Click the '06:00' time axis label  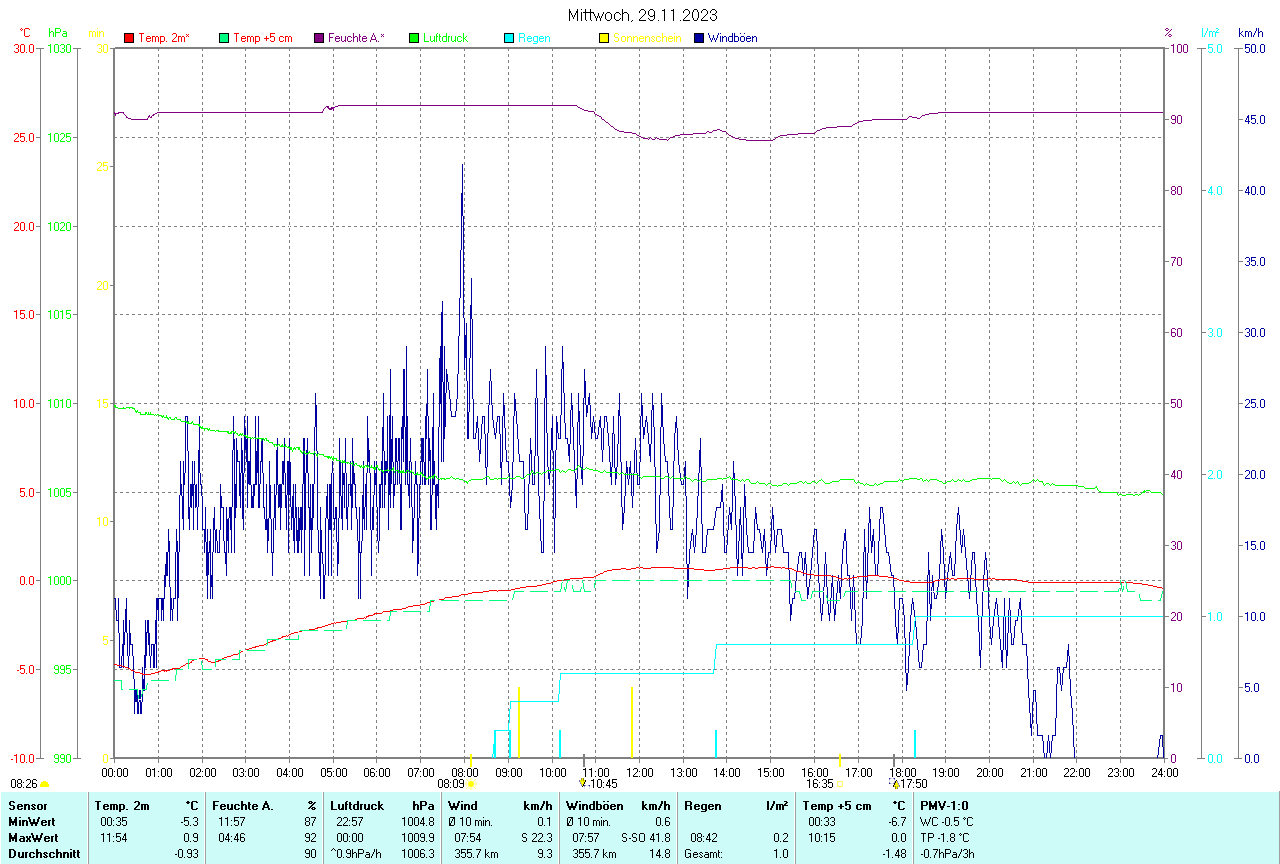377,773
